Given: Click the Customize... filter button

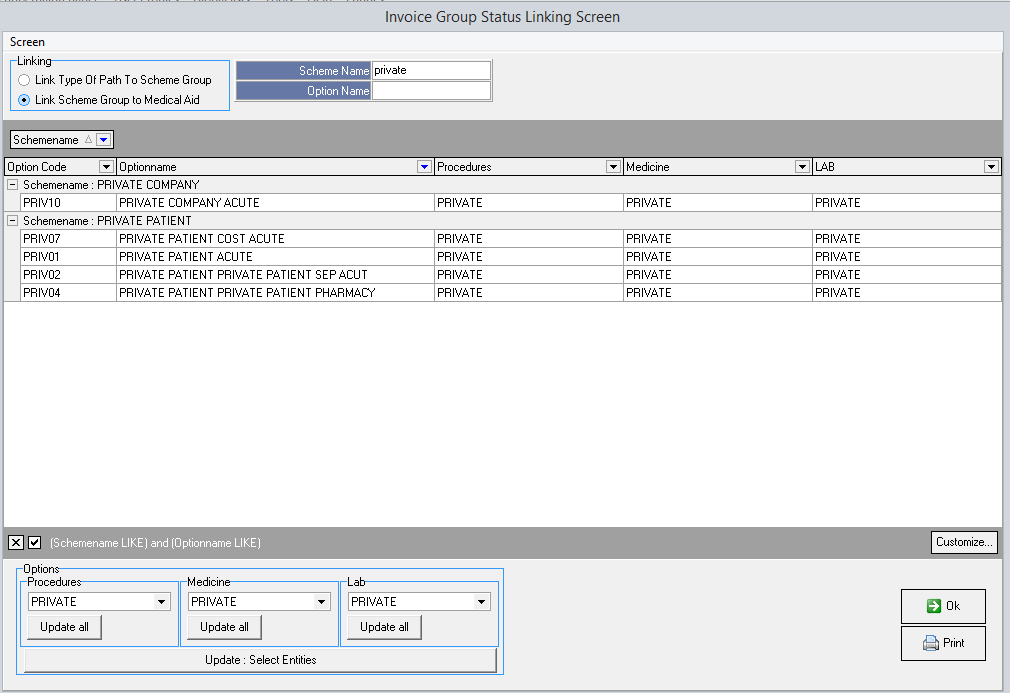Looking at the screenshot, I should click(964, 542).
